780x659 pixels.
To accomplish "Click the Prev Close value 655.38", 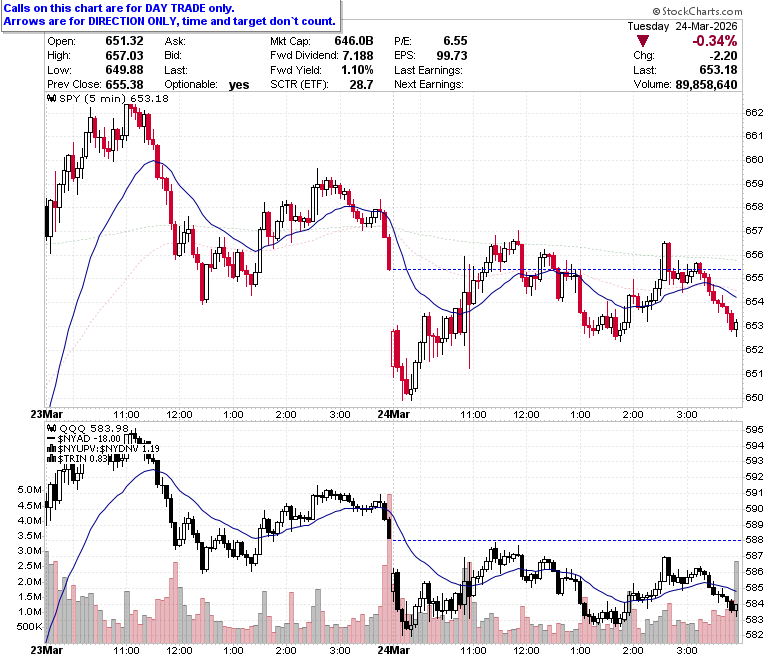I will 124,85.
